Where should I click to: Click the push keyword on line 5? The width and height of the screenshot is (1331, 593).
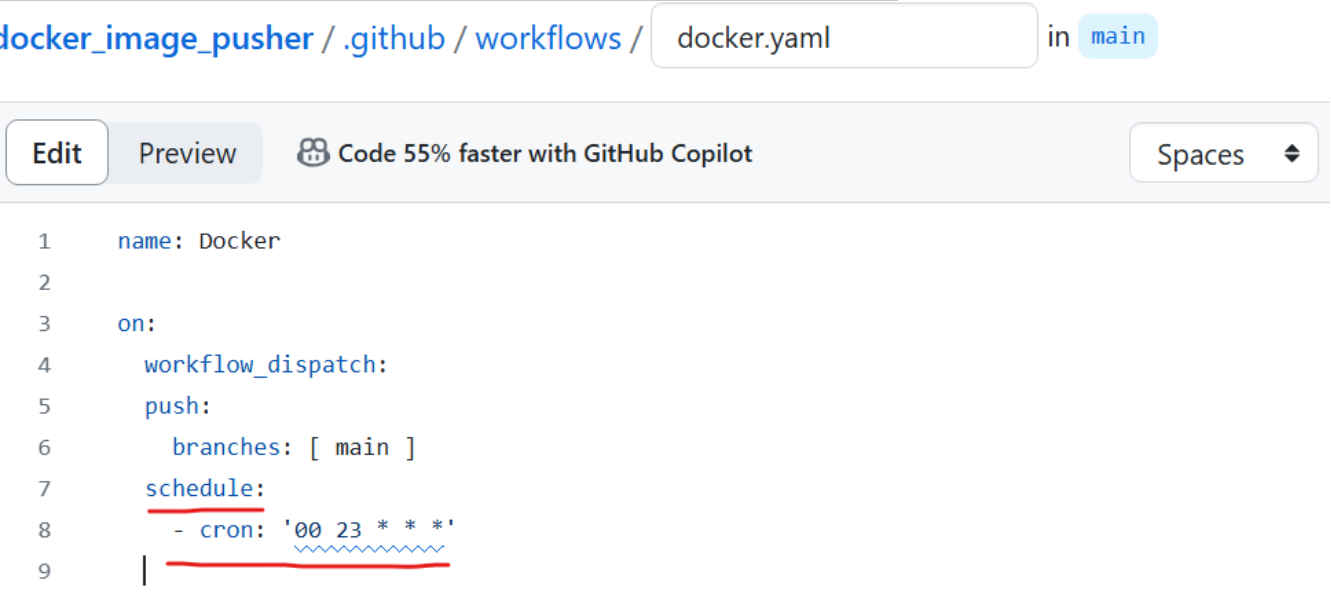[x=173, y=406]
